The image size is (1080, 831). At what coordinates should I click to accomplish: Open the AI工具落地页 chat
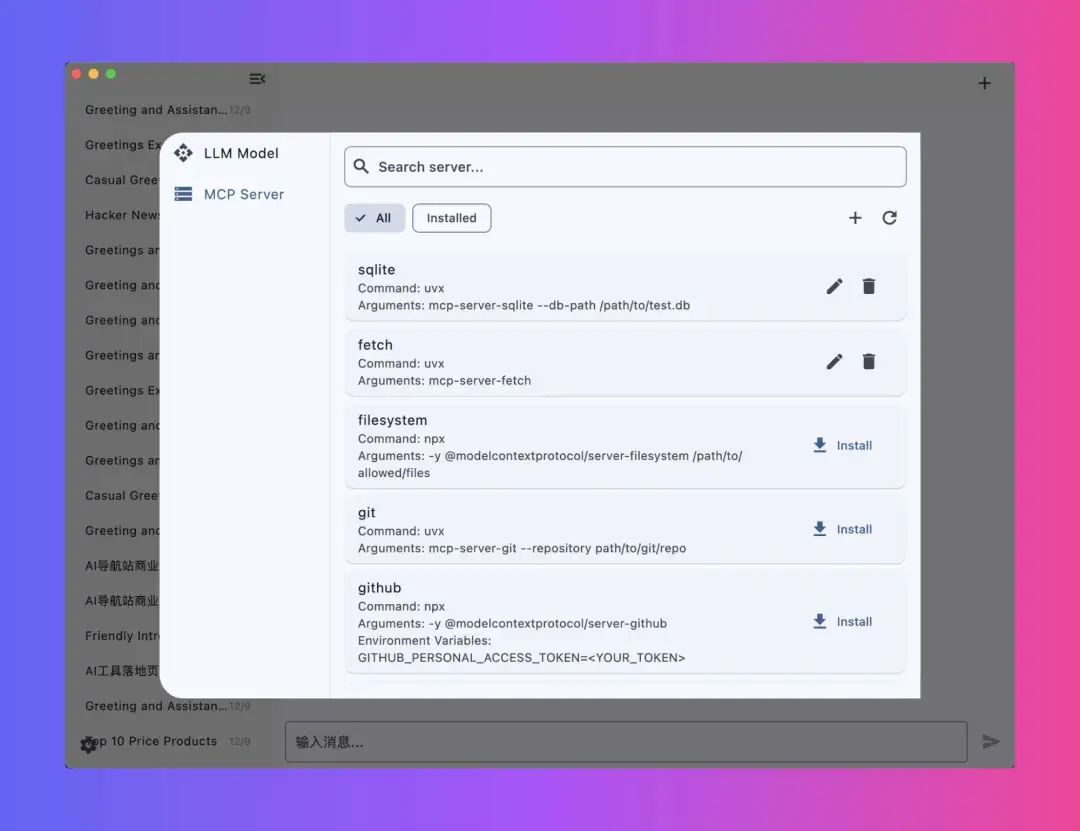[122, 670]
